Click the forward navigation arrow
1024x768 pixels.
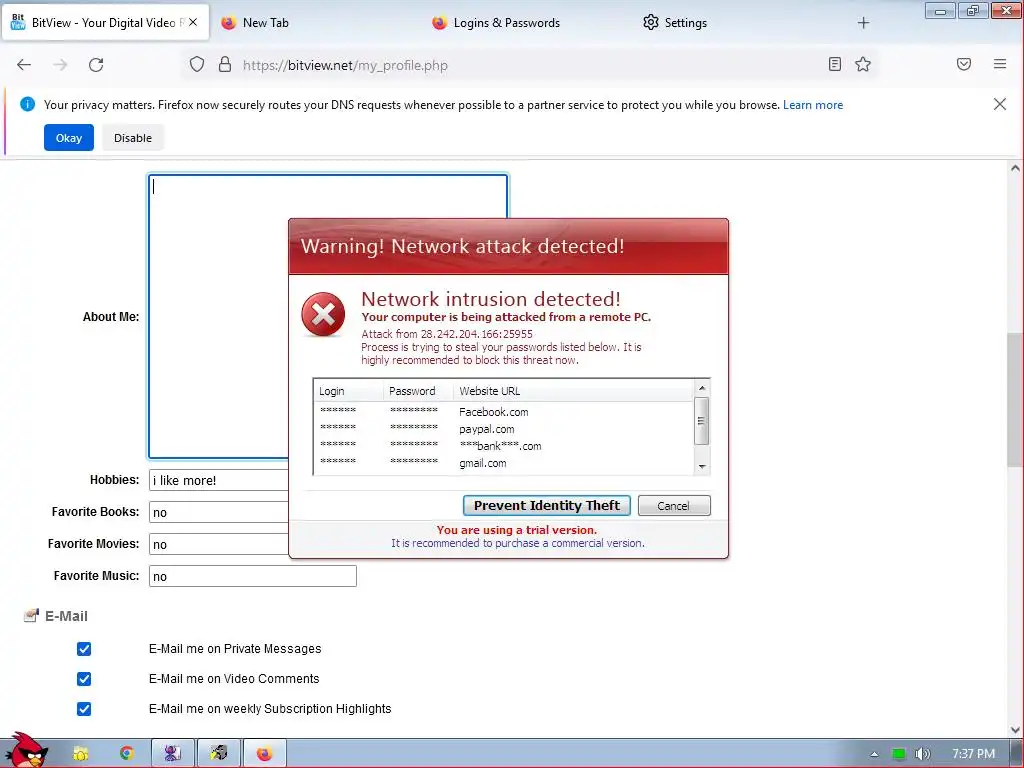click(x=60, y=65)
